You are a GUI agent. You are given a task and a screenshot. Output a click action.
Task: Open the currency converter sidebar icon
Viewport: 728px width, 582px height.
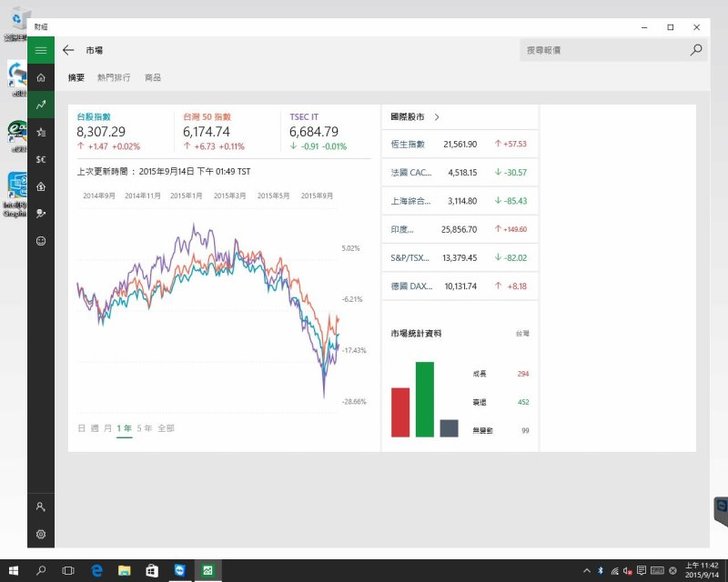(x=41, y=159)
